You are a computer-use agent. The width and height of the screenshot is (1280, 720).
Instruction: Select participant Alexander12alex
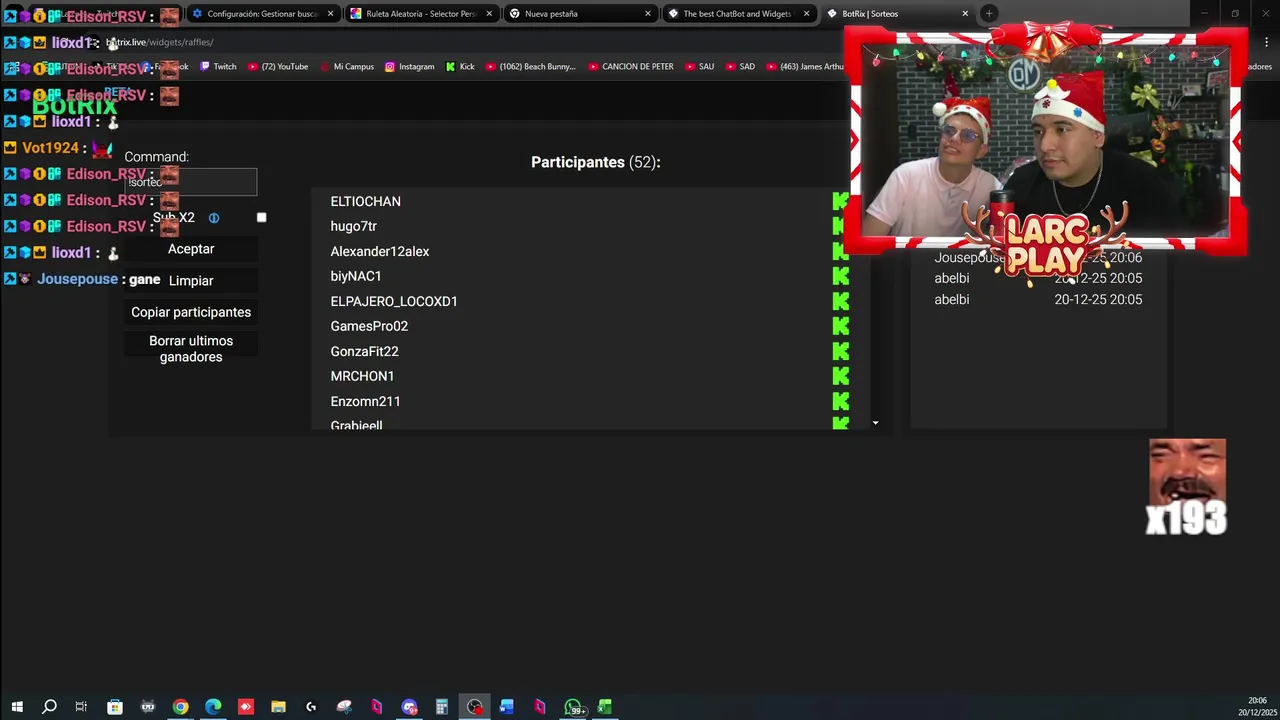point(380,251)
